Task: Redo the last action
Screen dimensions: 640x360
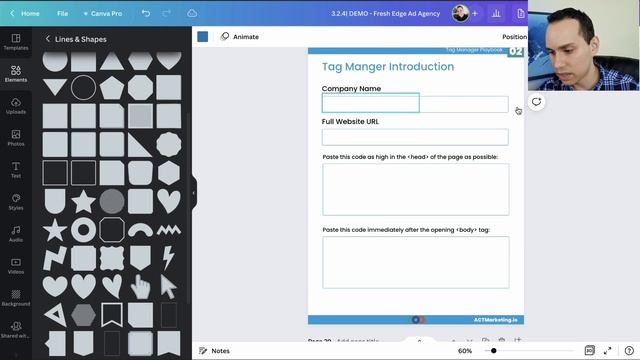Action: 167,13
